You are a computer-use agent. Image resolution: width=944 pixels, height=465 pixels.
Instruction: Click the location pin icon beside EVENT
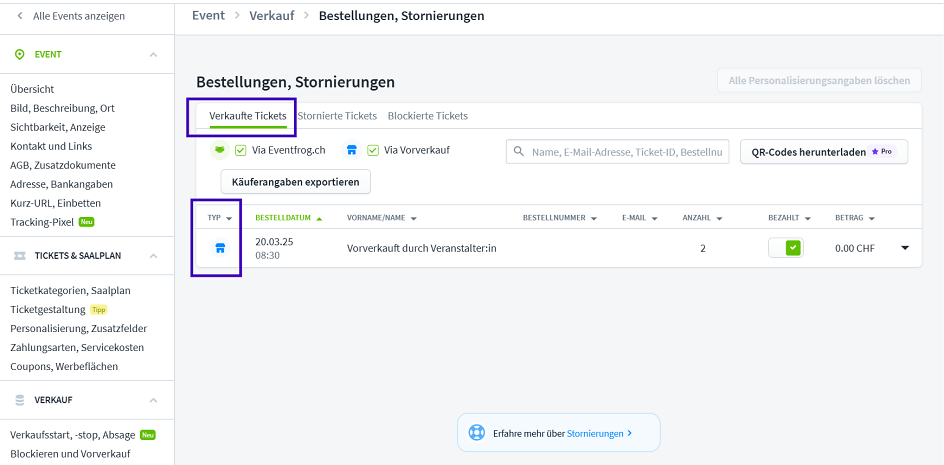pyautogui.click(x=20, y=54)
